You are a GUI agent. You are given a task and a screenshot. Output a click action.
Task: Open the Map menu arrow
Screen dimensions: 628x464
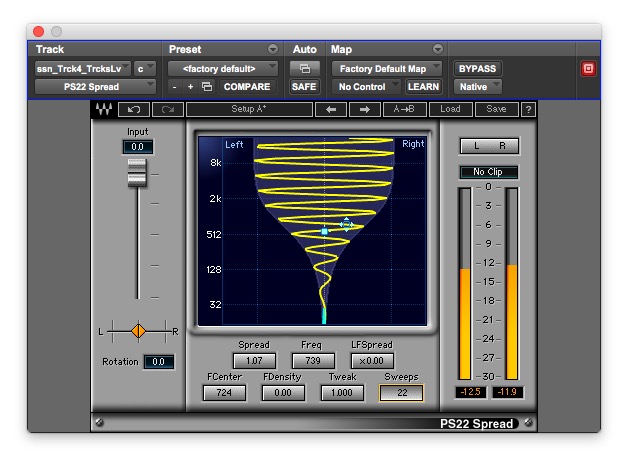438,49
